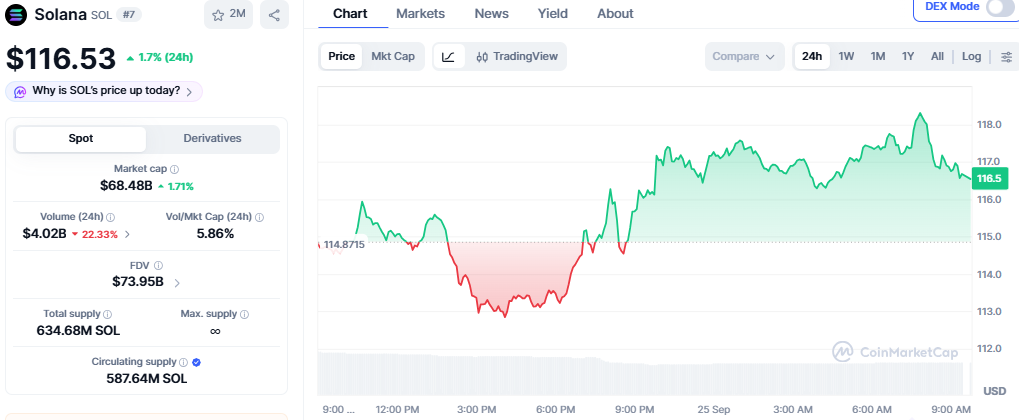Click the $73.95B FDV value

click(x=138, y=282)
